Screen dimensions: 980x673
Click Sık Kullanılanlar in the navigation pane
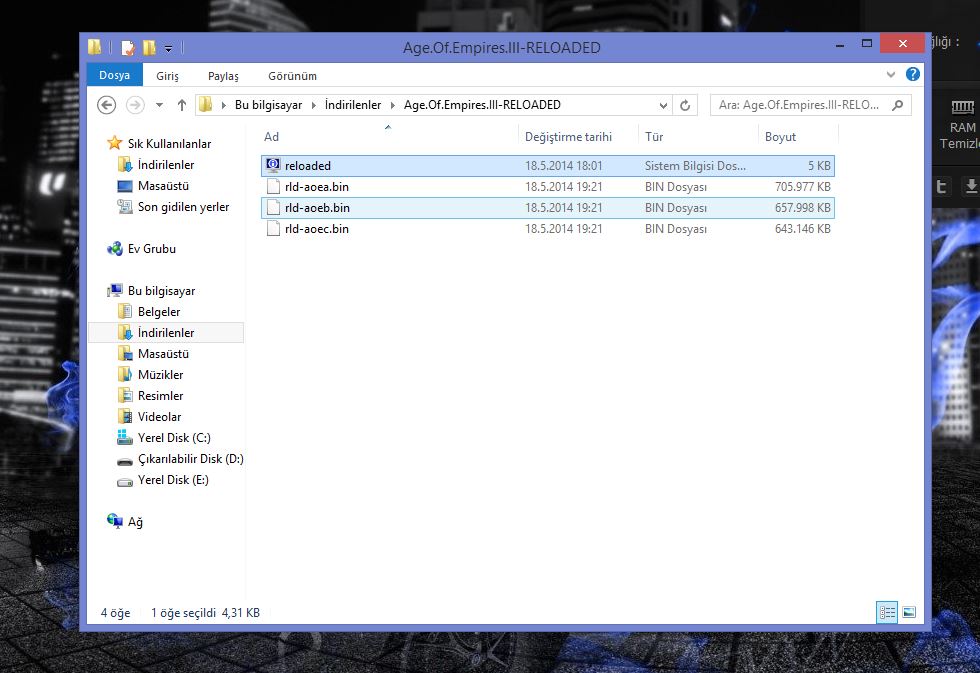click(169, 144)
